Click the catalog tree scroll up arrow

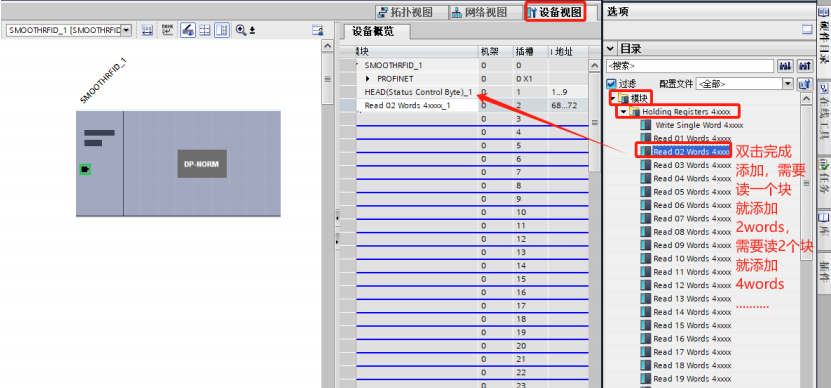(x=806, y=99)
